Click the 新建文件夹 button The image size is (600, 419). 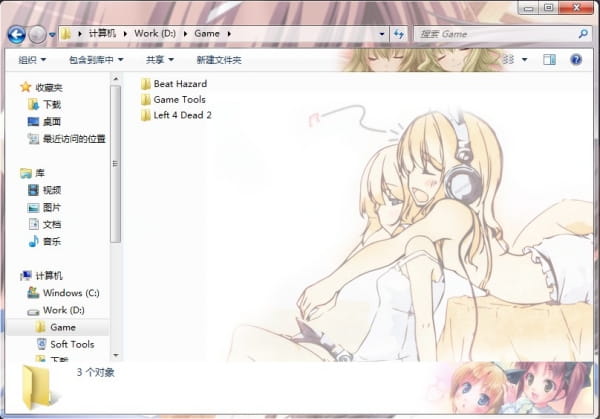(x=219, y=60)
